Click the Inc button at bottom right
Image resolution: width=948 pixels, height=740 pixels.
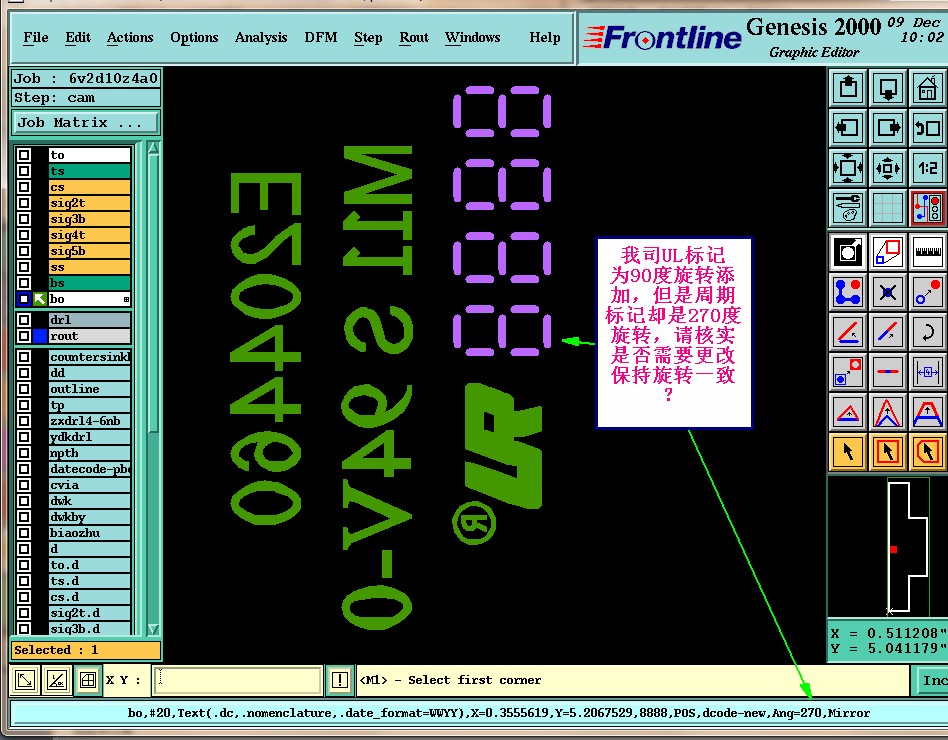click(932, 680)
